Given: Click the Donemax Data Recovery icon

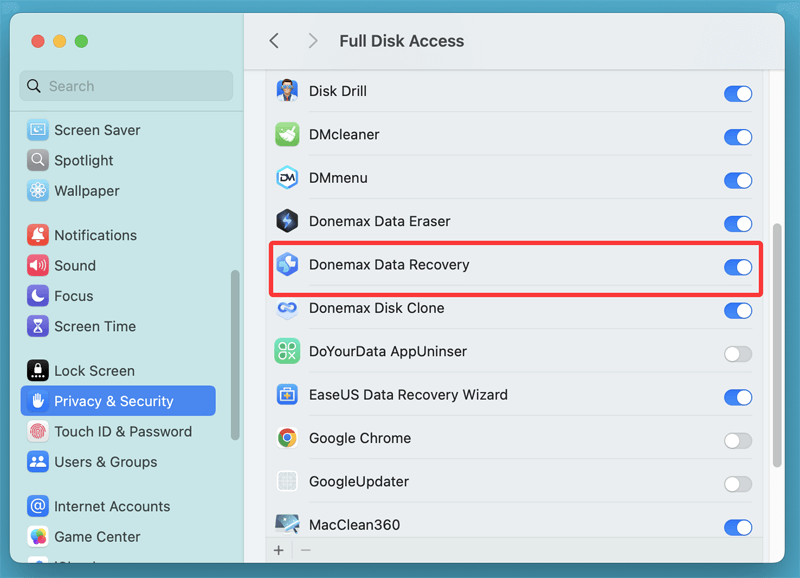Looking at the screenshot, I should tap(287, 265).
